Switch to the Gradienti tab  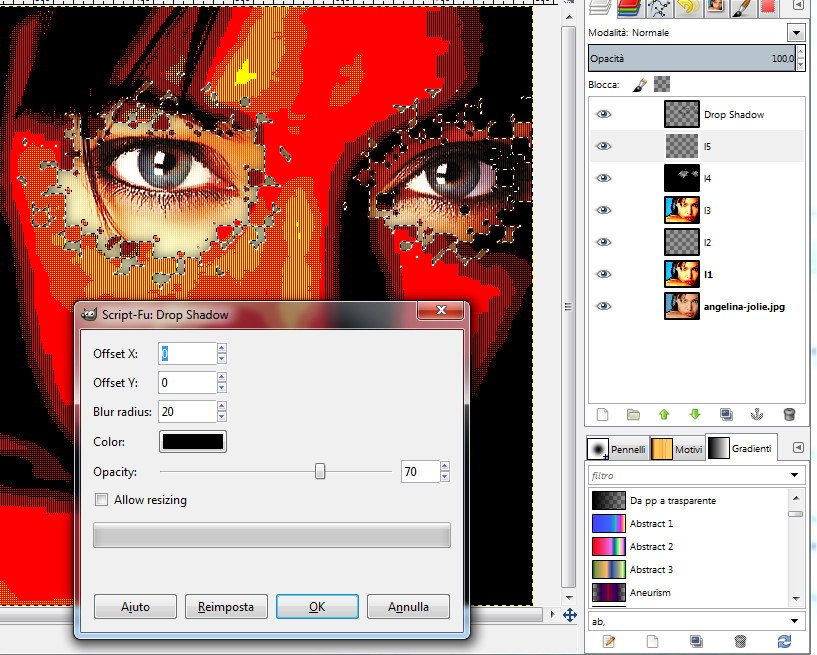point(740,448)
